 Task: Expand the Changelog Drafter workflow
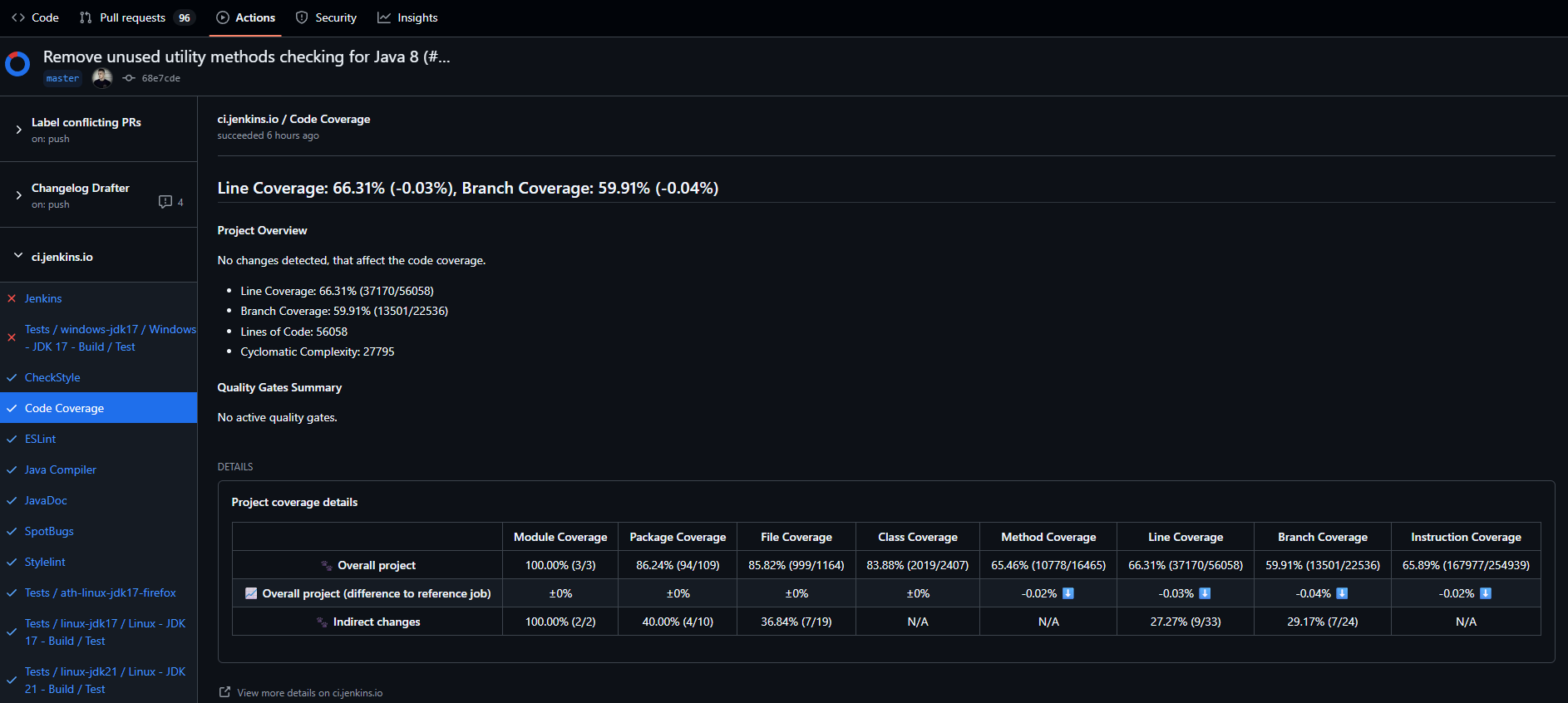tap(18, 195)
